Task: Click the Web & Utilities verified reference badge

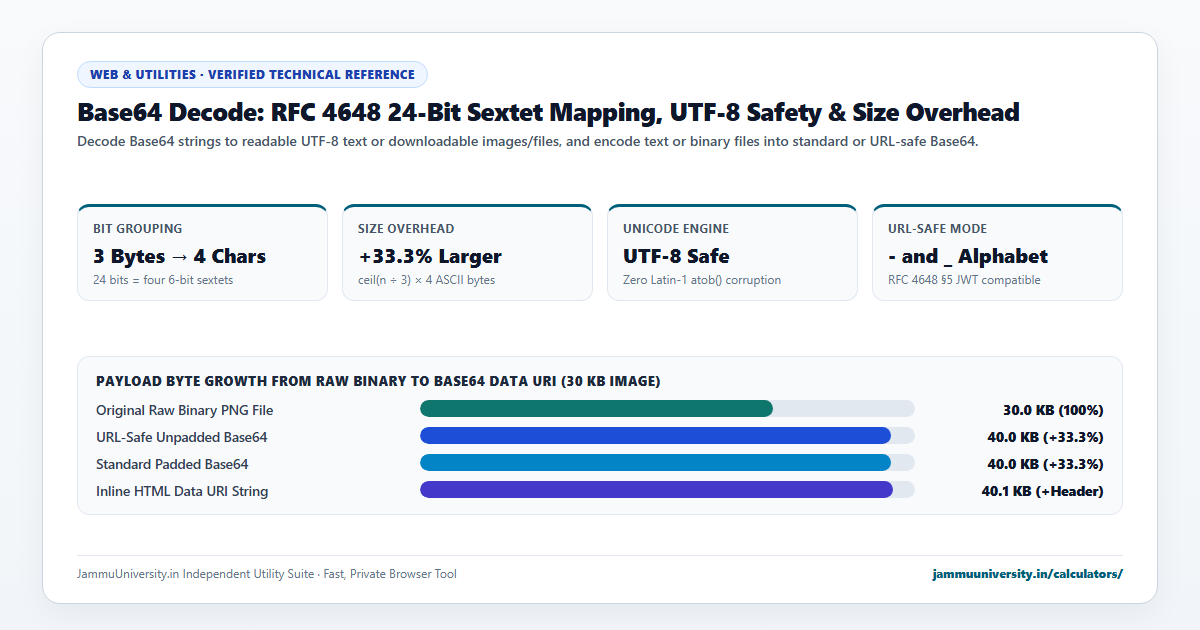Action: pos(252,74)
